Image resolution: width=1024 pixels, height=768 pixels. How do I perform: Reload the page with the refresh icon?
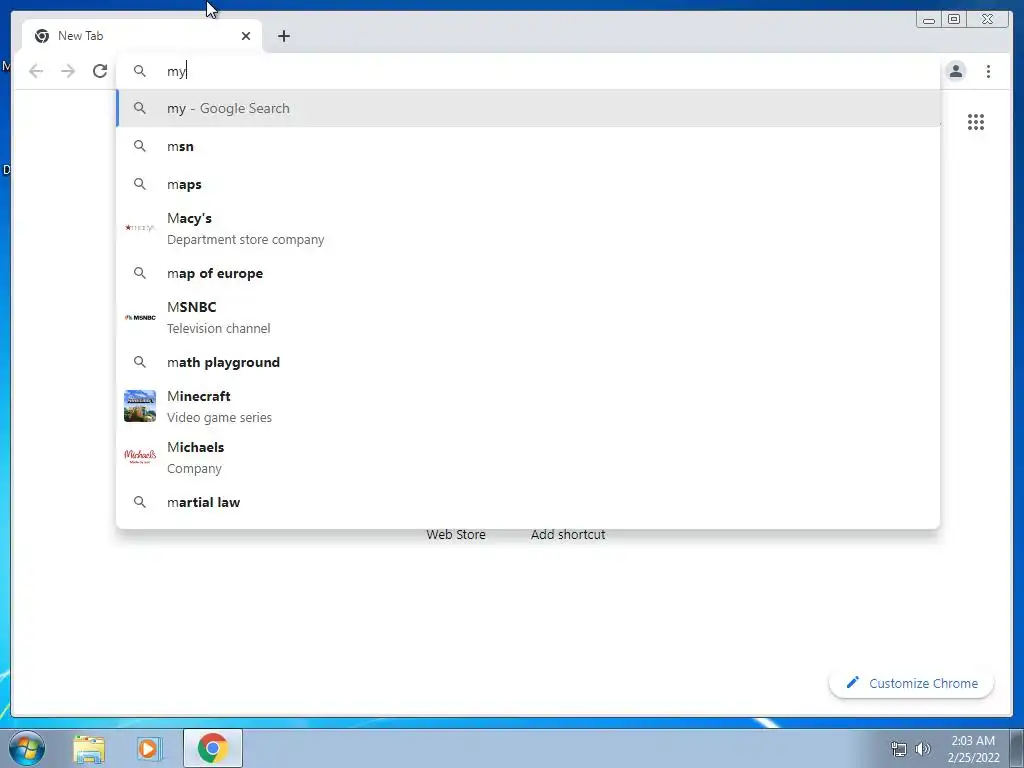(x=100, y=71)
